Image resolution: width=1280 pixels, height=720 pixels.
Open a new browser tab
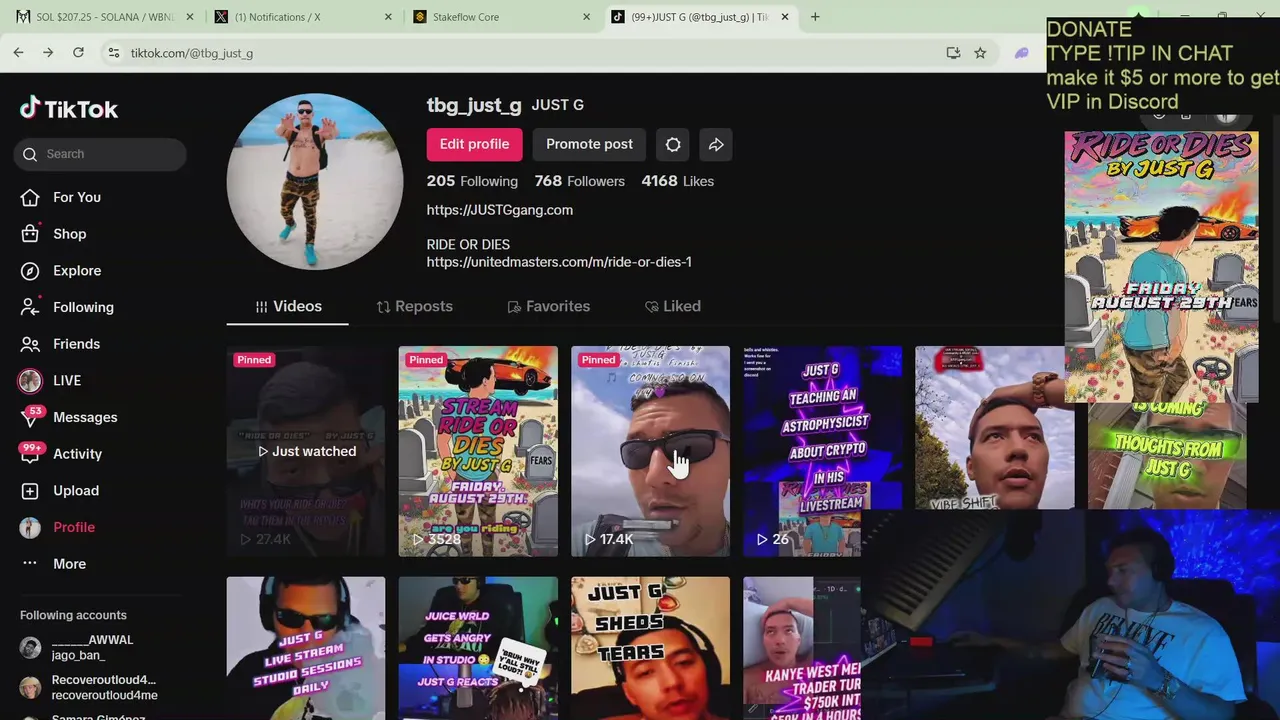coord(815,17)
